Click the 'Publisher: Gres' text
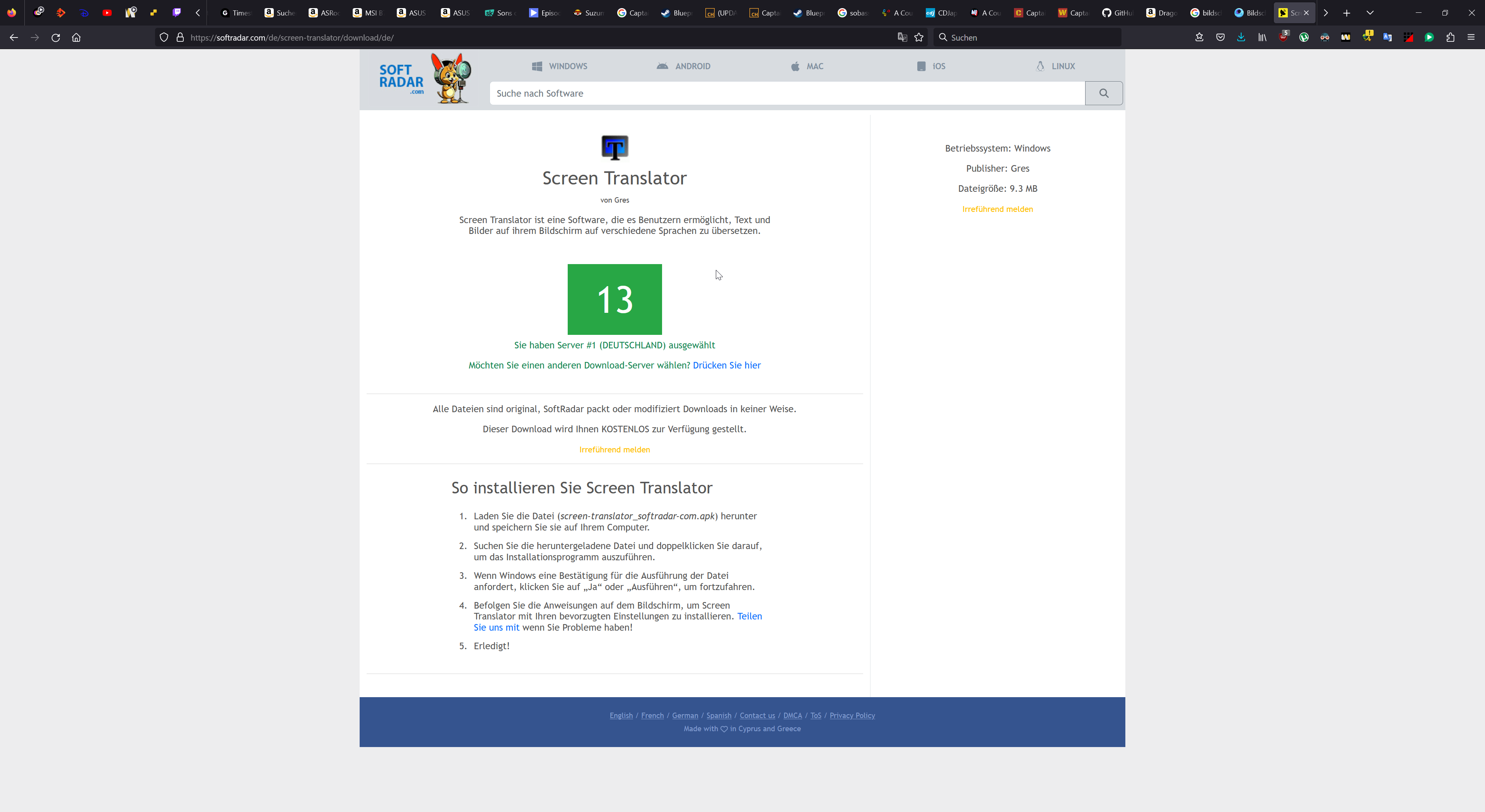Viewport: 1485px width, 812px height. [997, 168]
